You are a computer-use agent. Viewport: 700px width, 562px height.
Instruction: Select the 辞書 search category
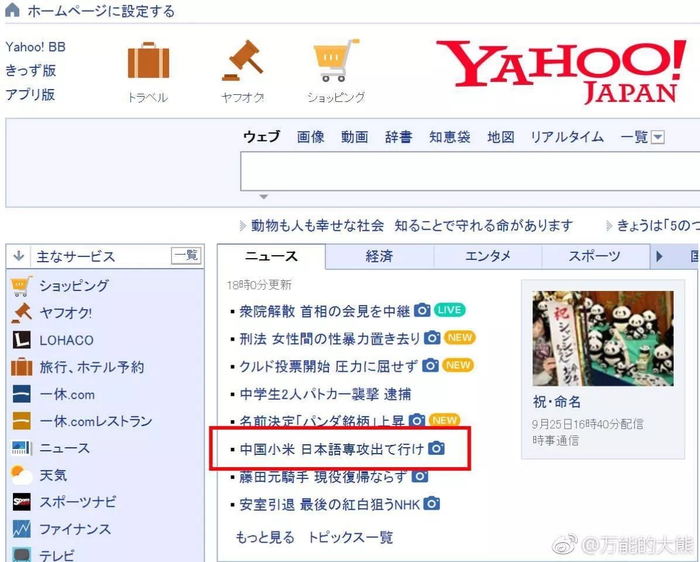399,137
